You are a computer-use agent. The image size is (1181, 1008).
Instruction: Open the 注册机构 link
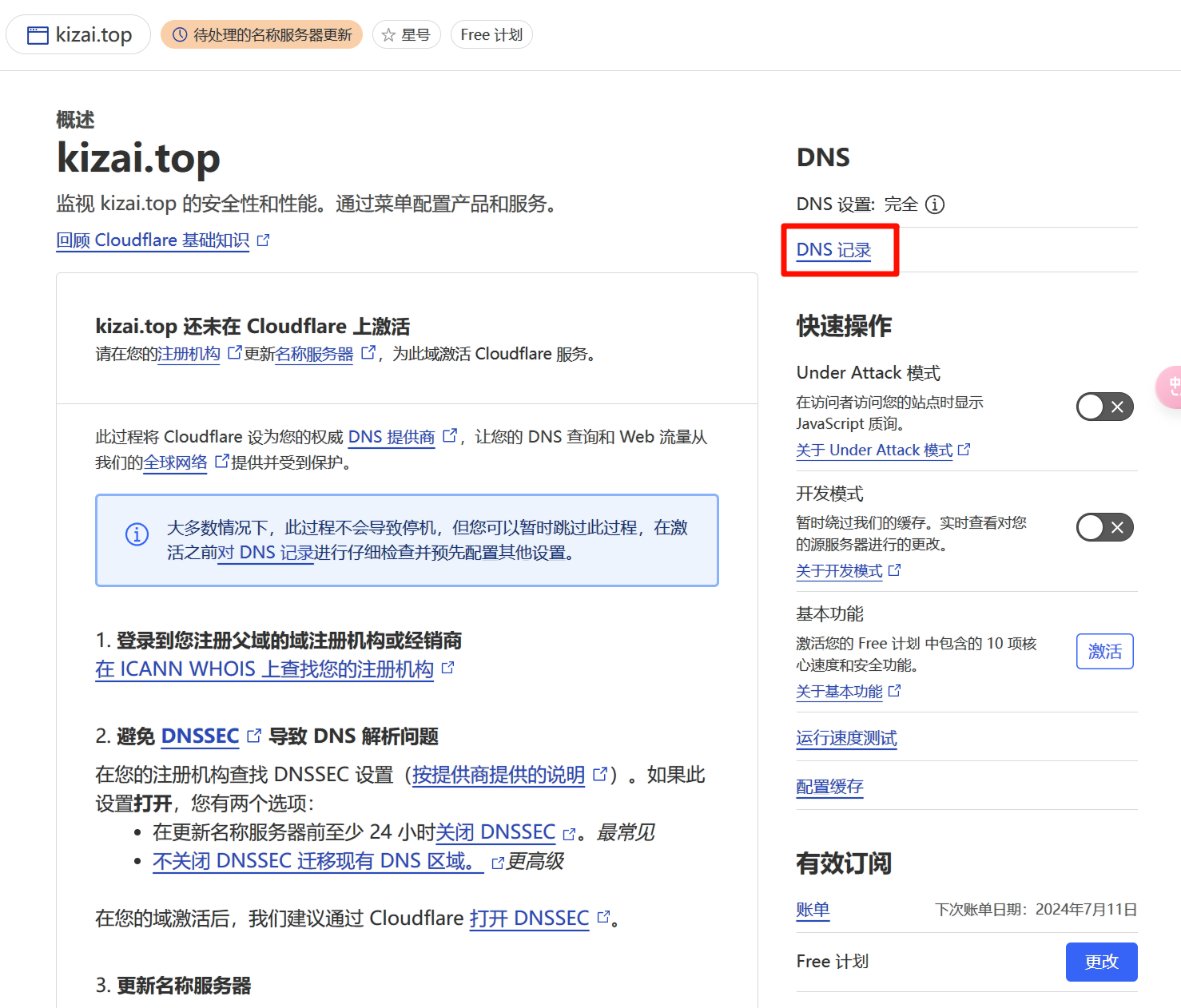click(189, 354)
